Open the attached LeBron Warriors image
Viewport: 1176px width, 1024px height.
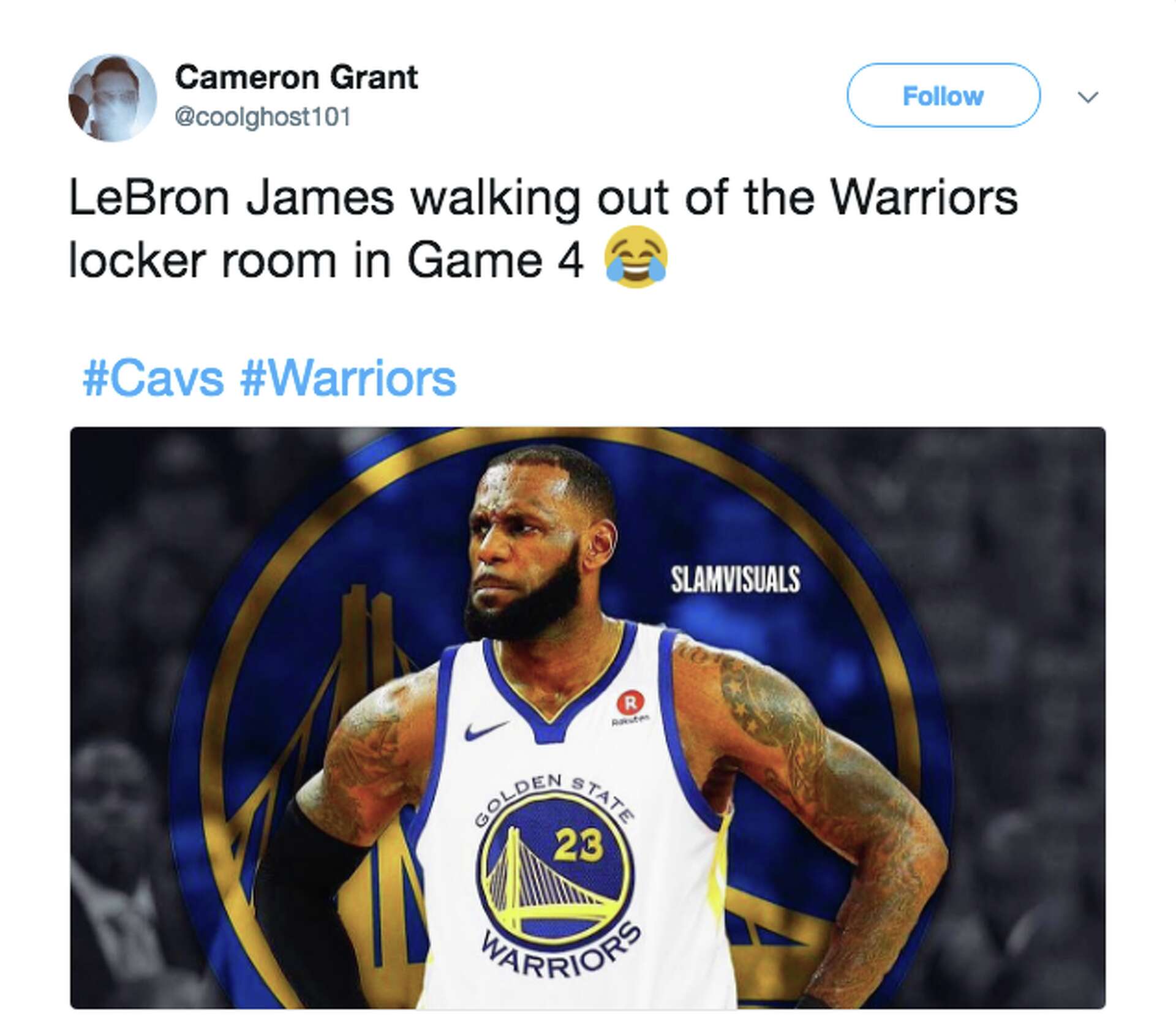pyautogui.click(x=587, y=717)
